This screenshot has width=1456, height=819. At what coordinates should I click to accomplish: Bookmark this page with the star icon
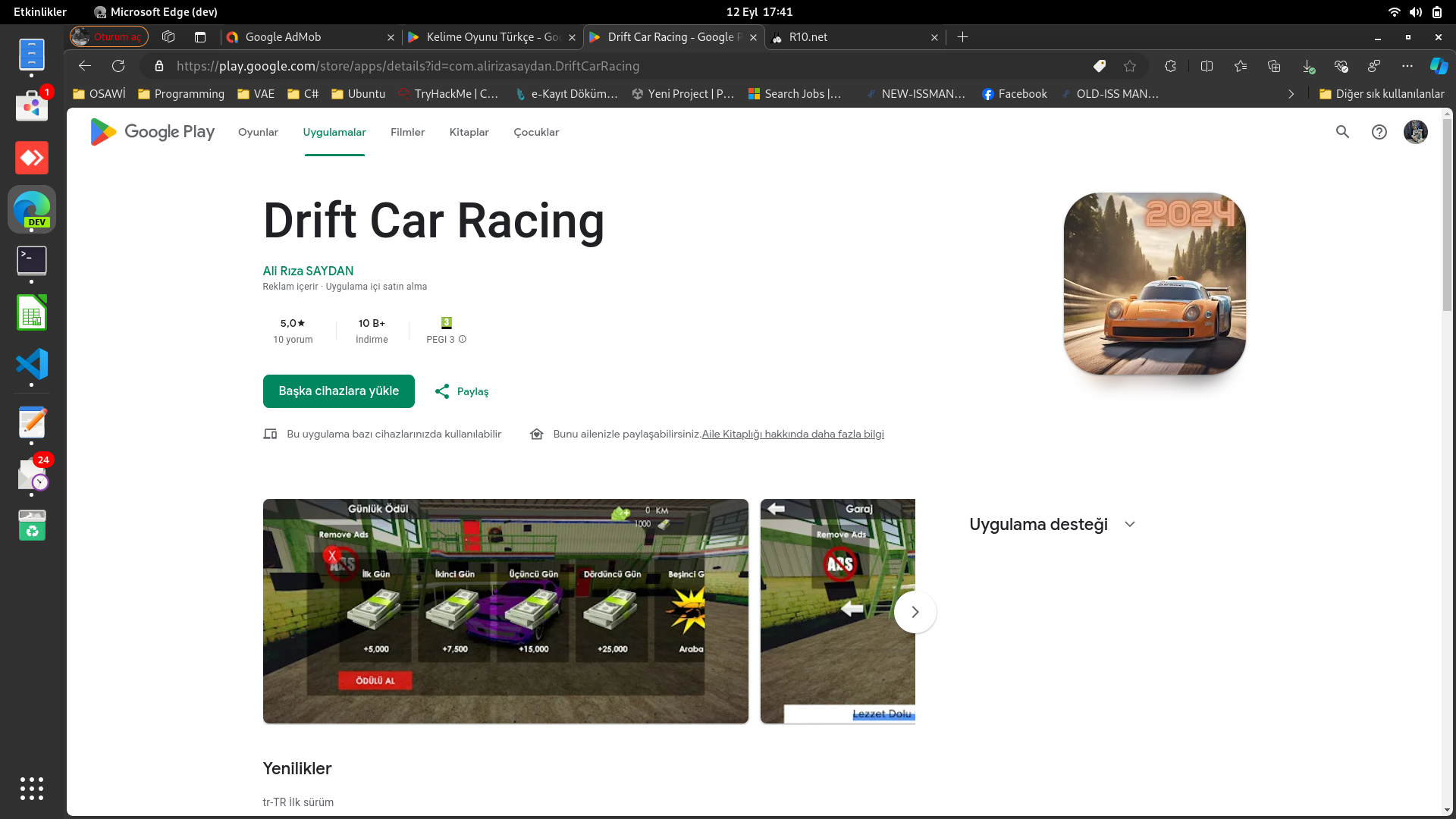pos(1130,66)
